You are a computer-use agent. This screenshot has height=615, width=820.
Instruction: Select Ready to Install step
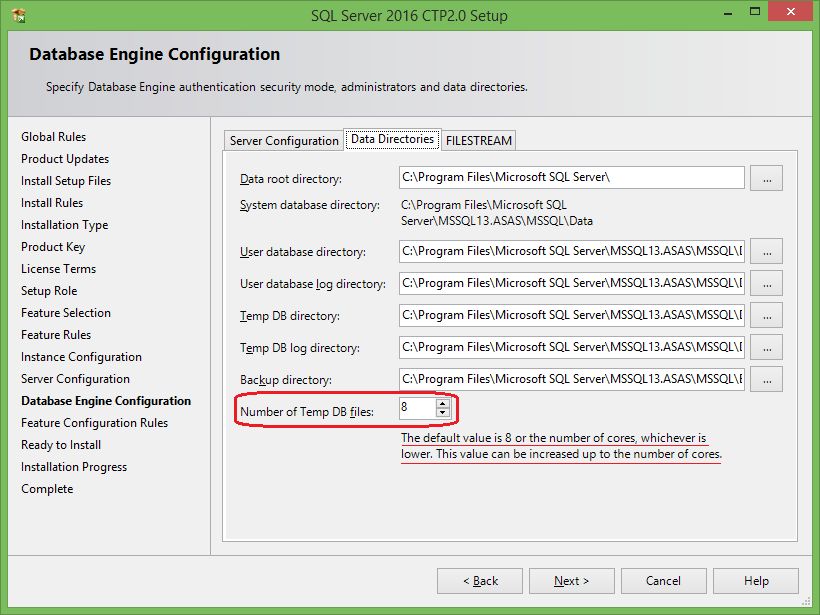click(61, 445)
